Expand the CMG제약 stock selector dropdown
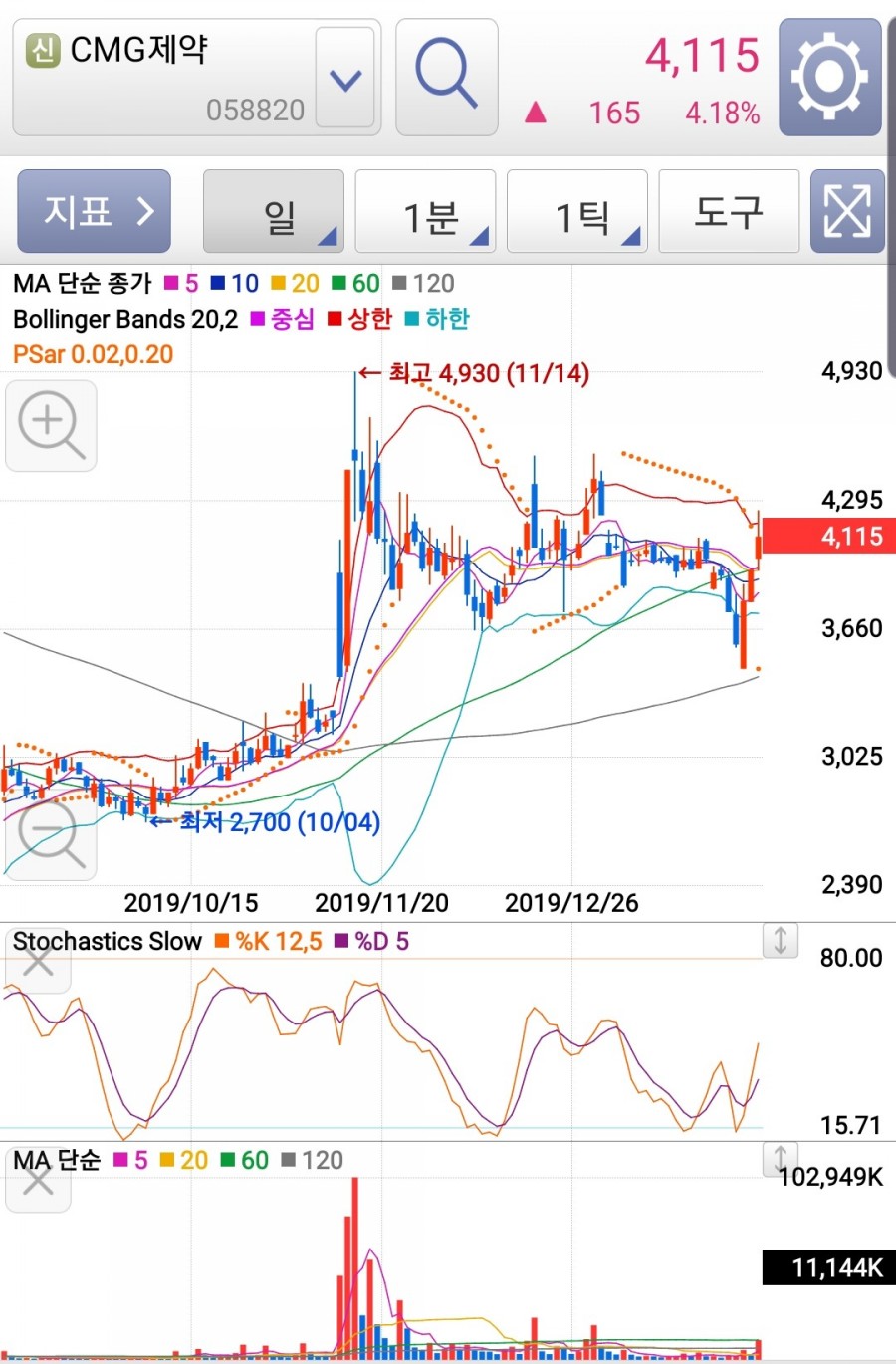 coord(345,78)
